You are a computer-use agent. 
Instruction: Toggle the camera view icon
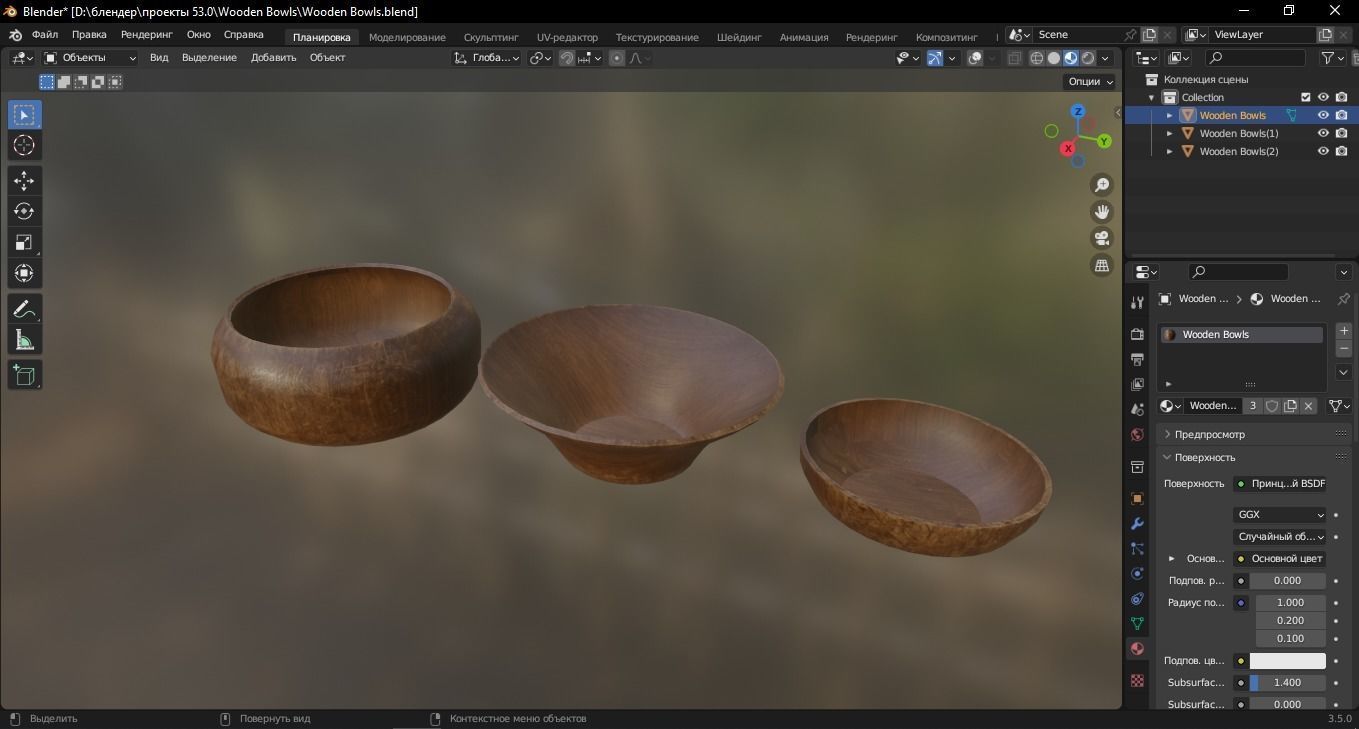1102,238
